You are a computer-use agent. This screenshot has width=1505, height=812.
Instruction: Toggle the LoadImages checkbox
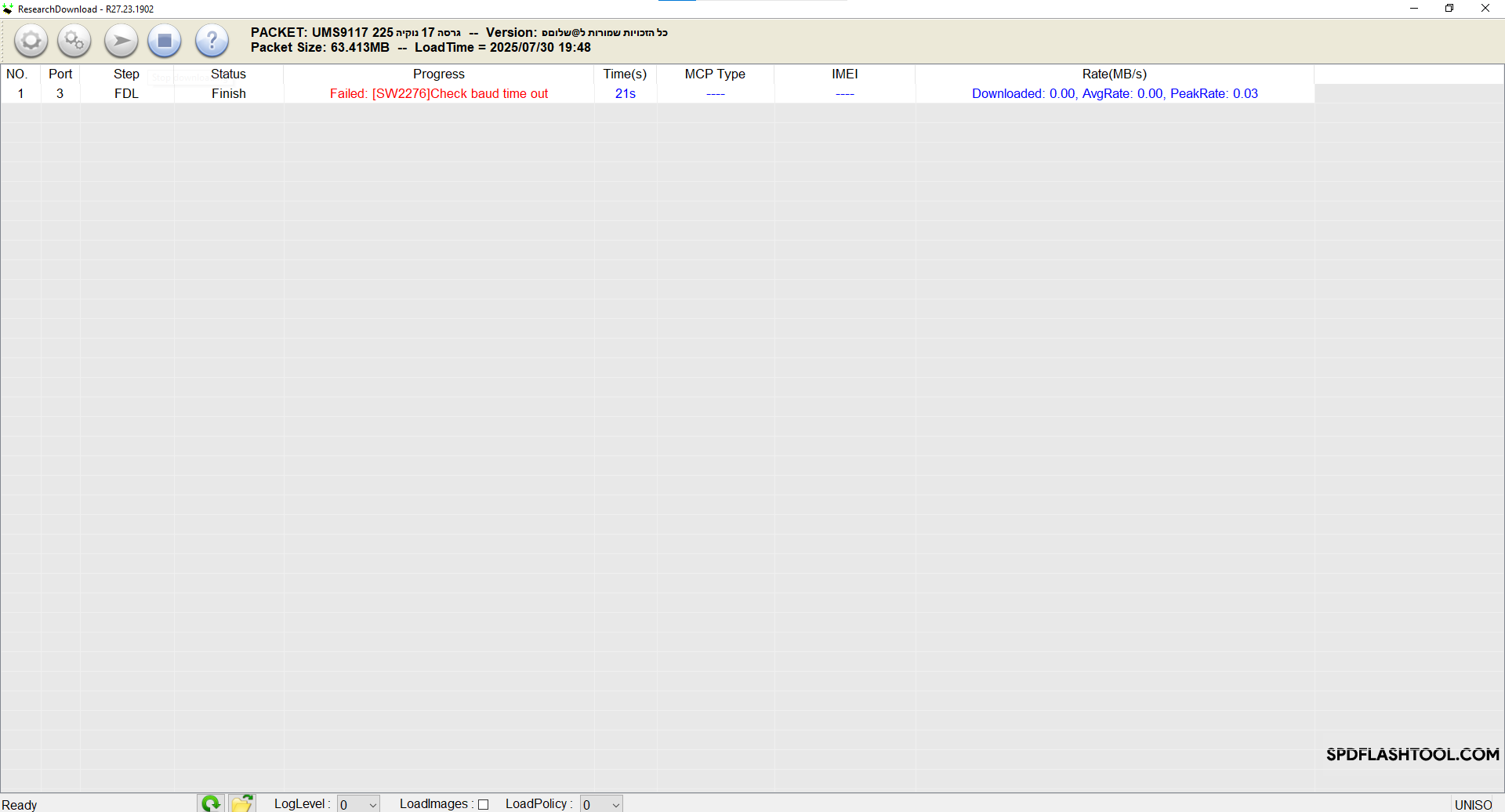484,804
